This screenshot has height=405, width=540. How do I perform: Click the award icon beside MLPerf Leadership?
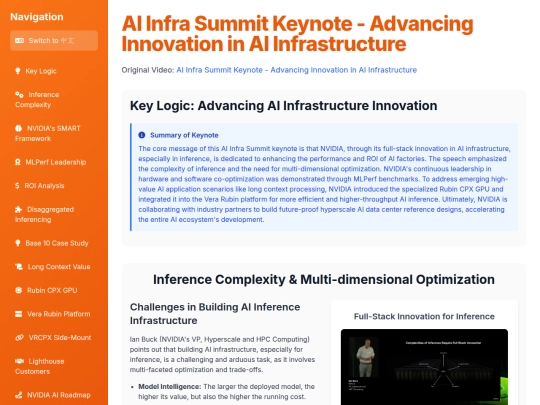[18, 162]
